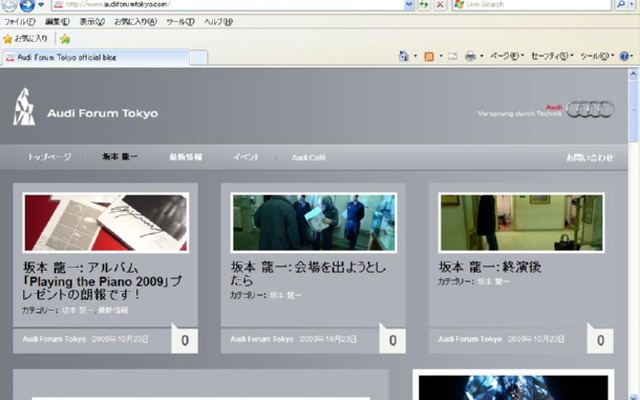This screenshot has height=400, width=640.
Task: Click the refresh page icon
Action: coord(424,4)
